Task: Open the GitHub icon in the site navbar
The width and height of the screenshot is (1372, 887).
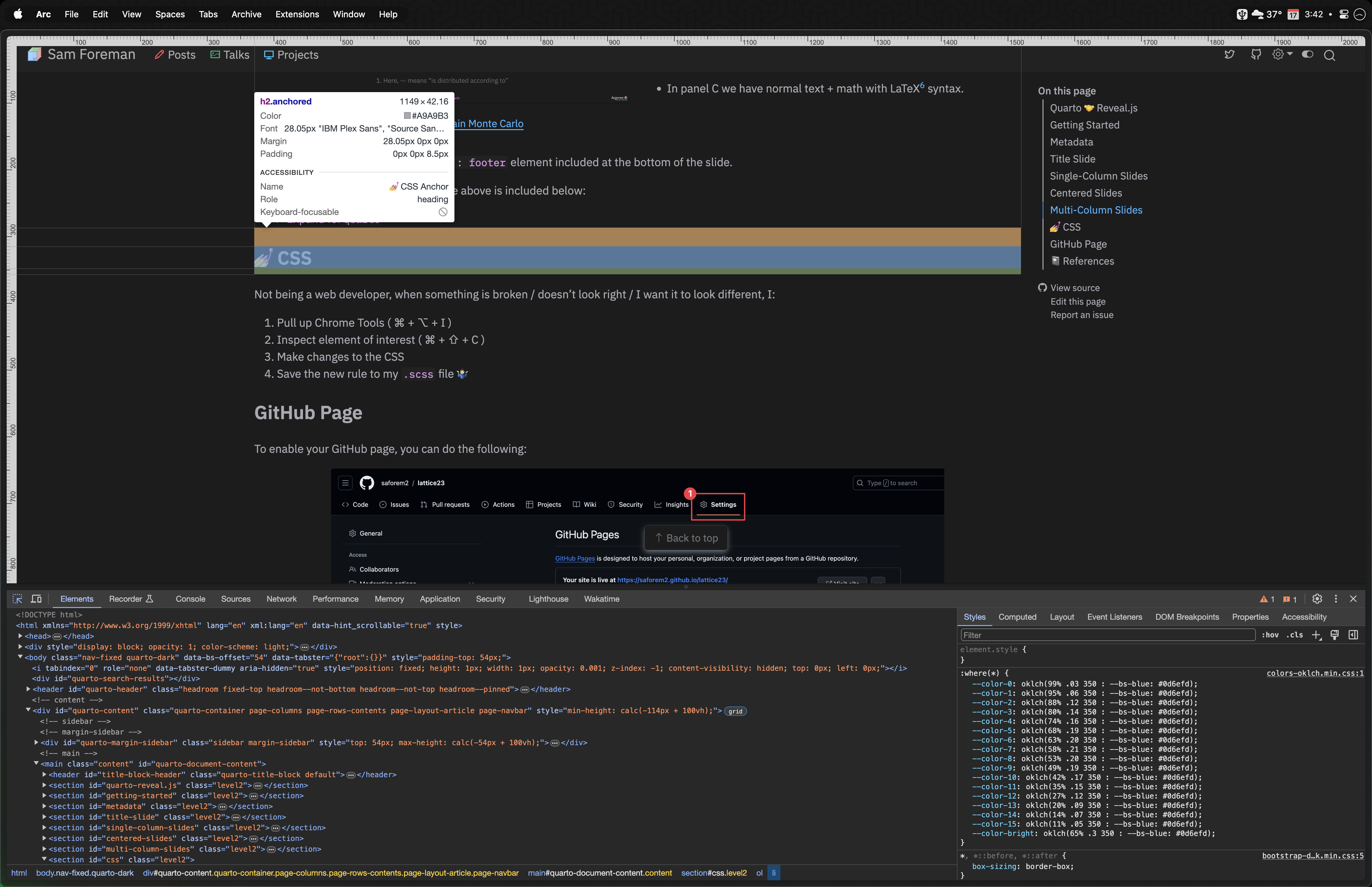Action: point(1256,55)
